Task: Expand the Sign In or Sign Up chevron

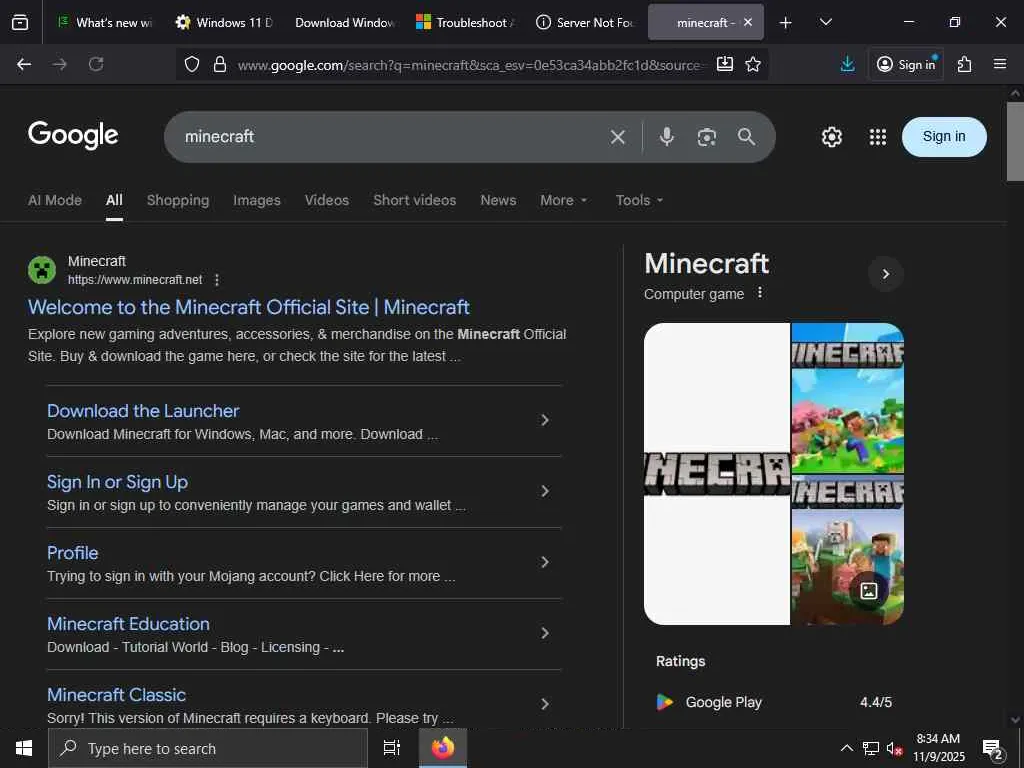Action: pyautogui.click(x=545, y=492)
